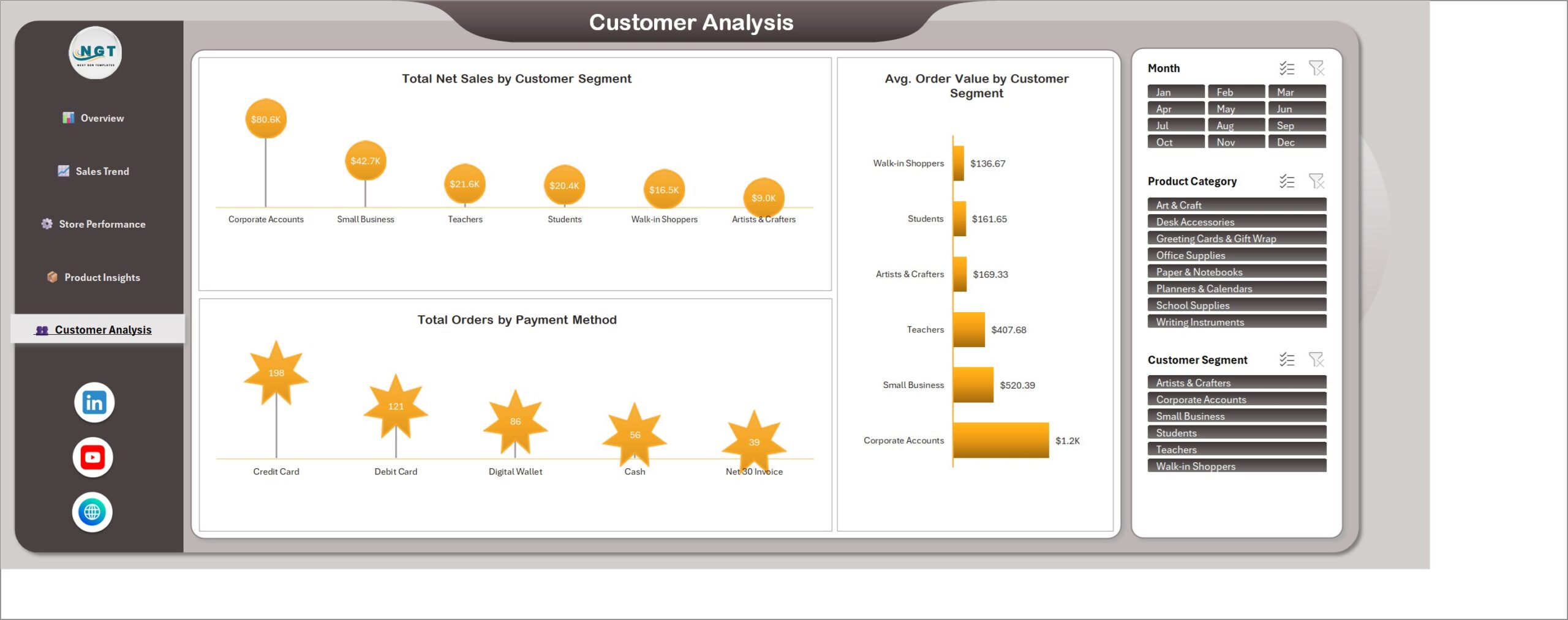Toggle multi-select on Product Category slicer
1568x620 pixels.
[1287, 181]
